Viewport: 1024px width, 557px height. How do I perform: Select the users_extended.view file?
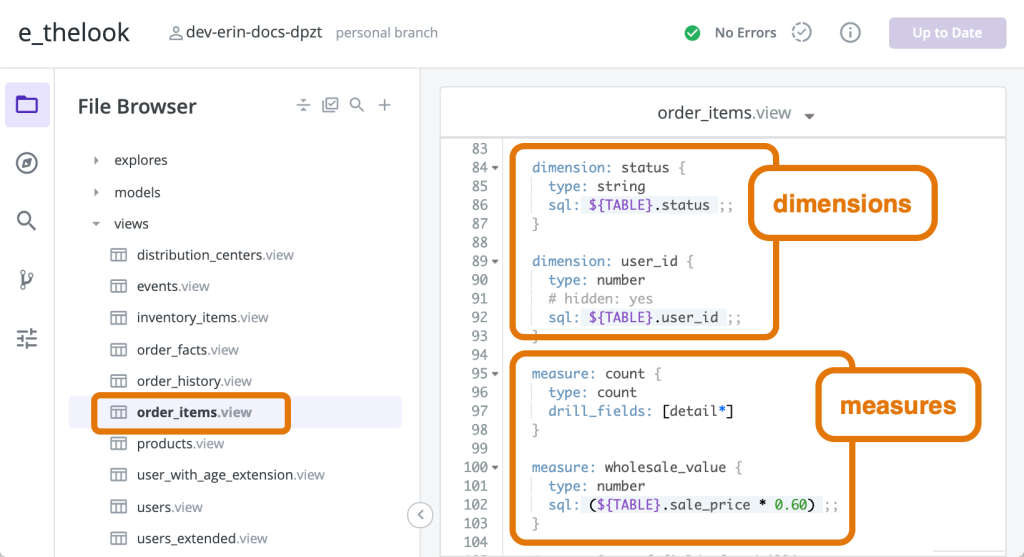pos(201,538)
